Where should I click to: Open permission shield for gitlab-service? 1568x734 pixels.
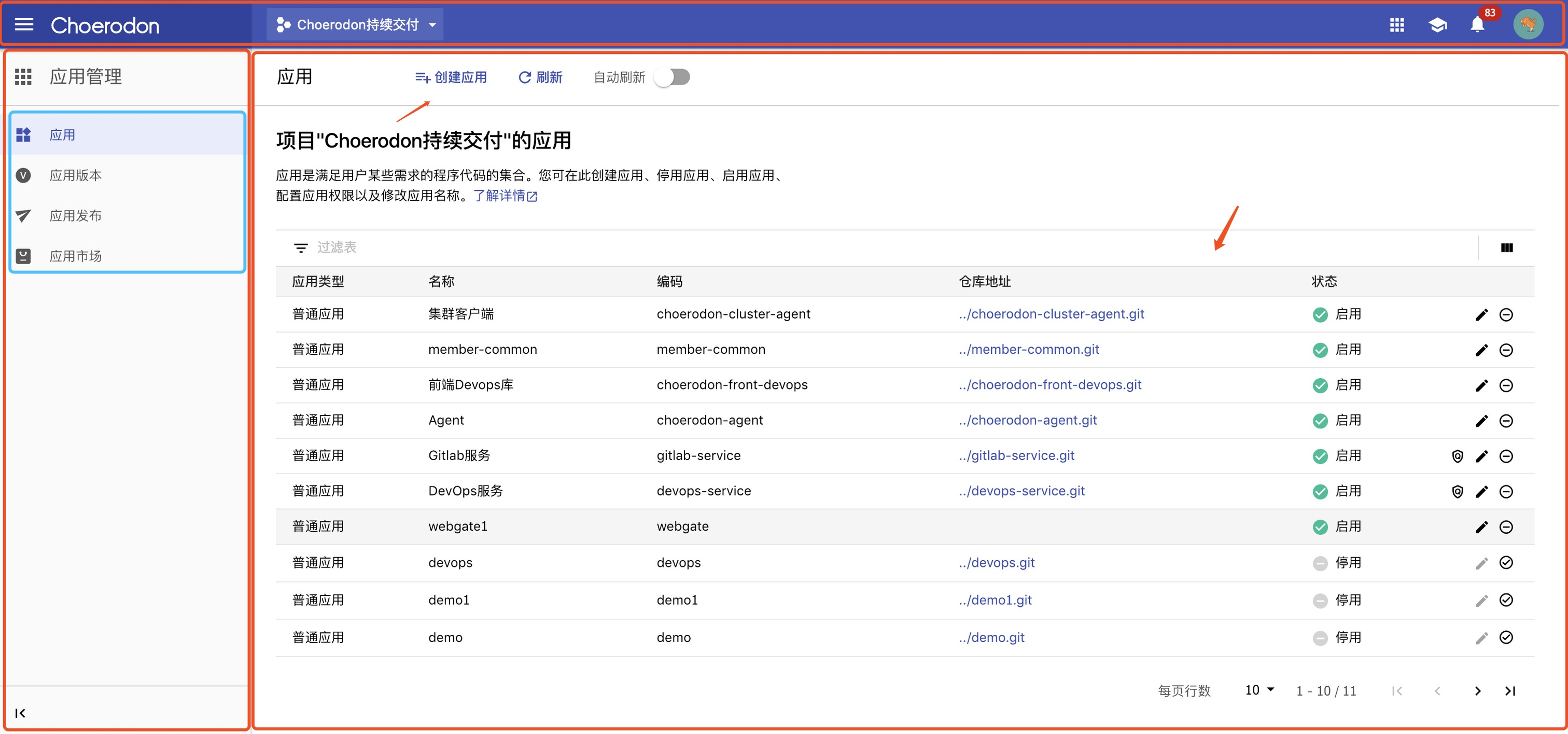point(1457,456)
